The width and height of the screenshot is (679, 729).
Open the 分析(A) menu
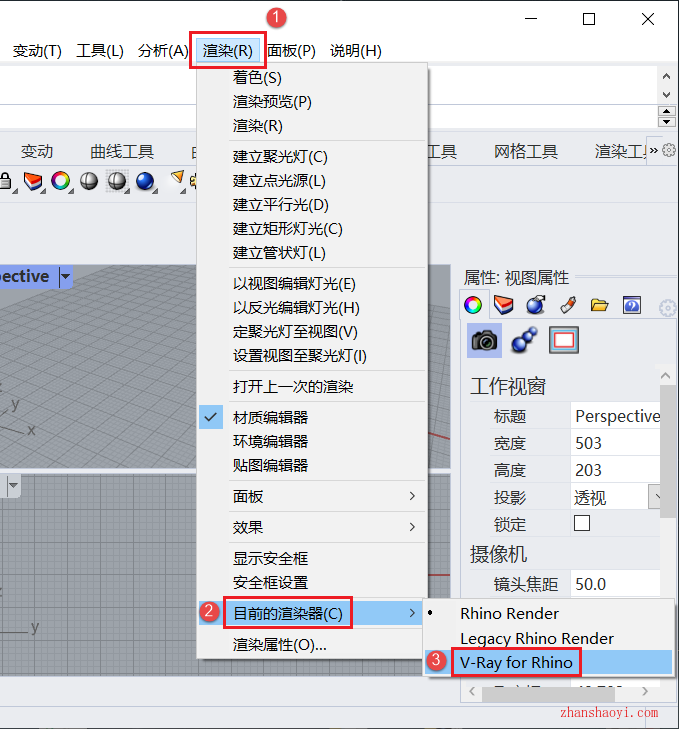163,50
